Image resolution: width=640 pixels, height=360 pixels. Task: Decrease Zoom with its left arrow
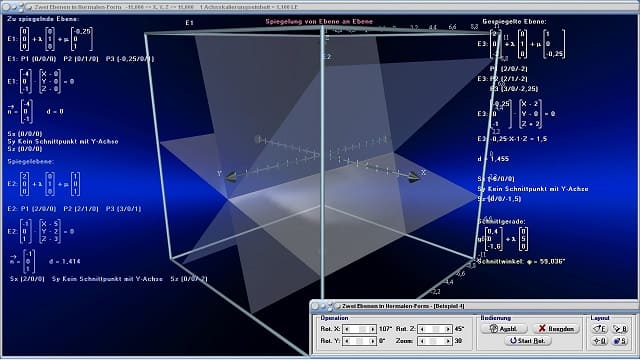pos(422,341)
